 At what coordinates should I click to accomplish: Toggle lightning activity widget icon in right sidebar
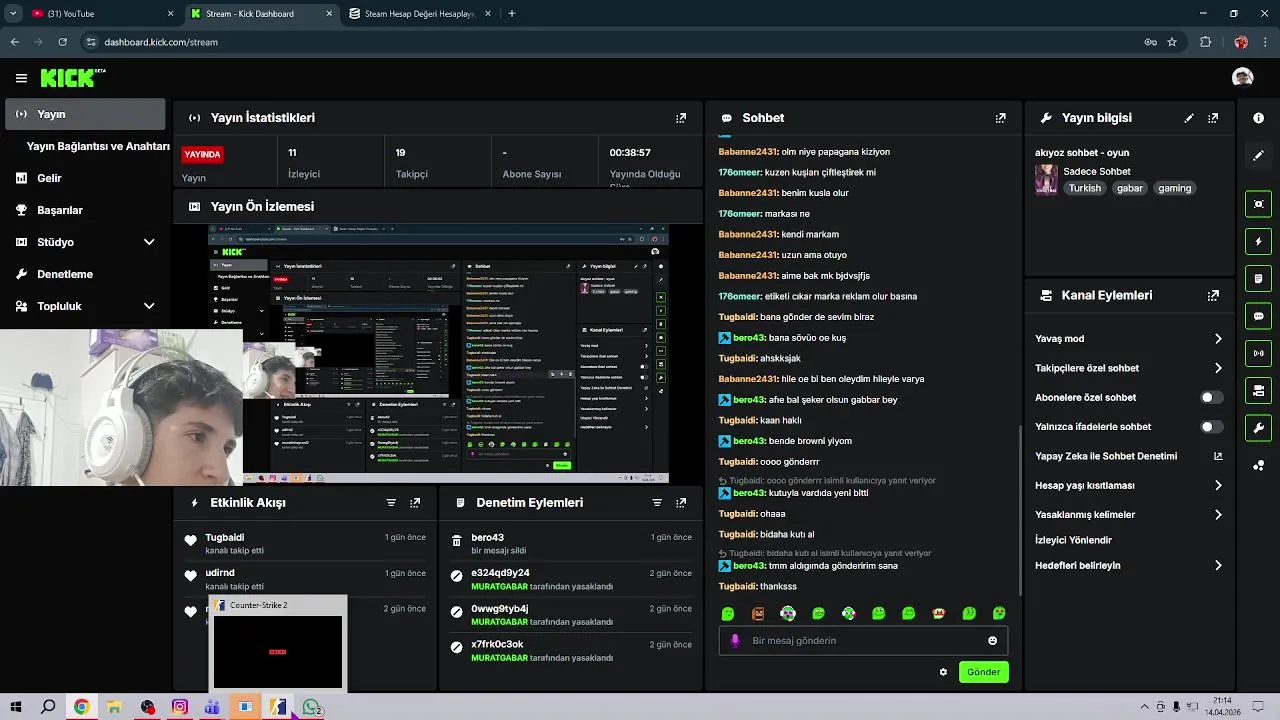1258,241
